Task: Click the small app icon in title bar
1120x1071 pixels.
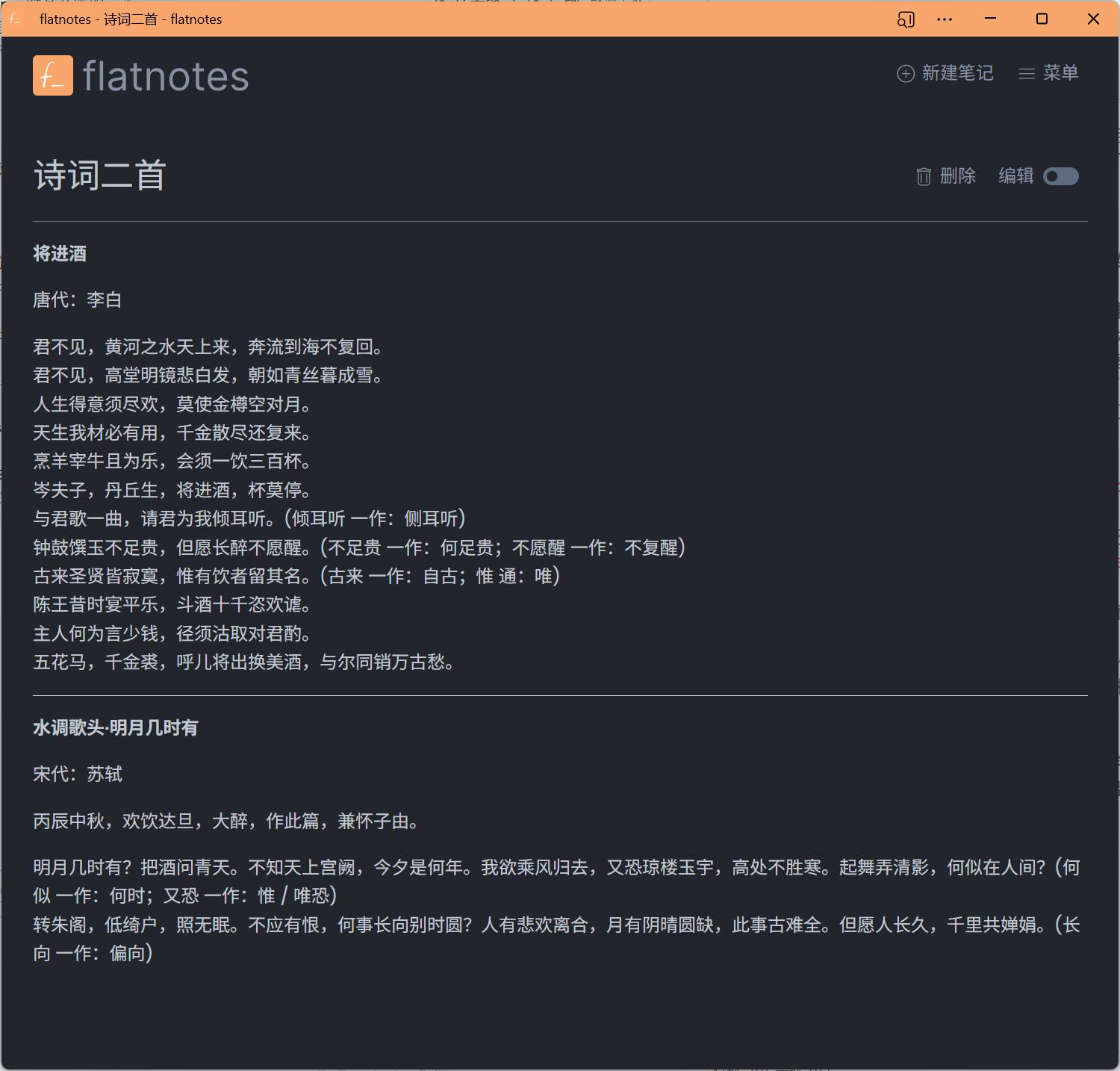Action: coord(15,19)
